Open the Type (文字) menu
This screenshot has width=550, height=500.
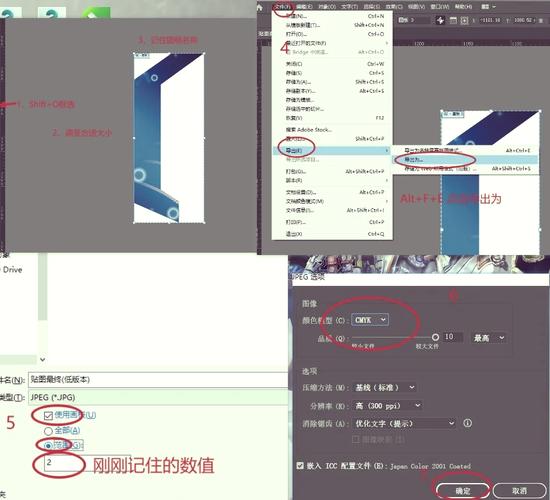(349, 7)
